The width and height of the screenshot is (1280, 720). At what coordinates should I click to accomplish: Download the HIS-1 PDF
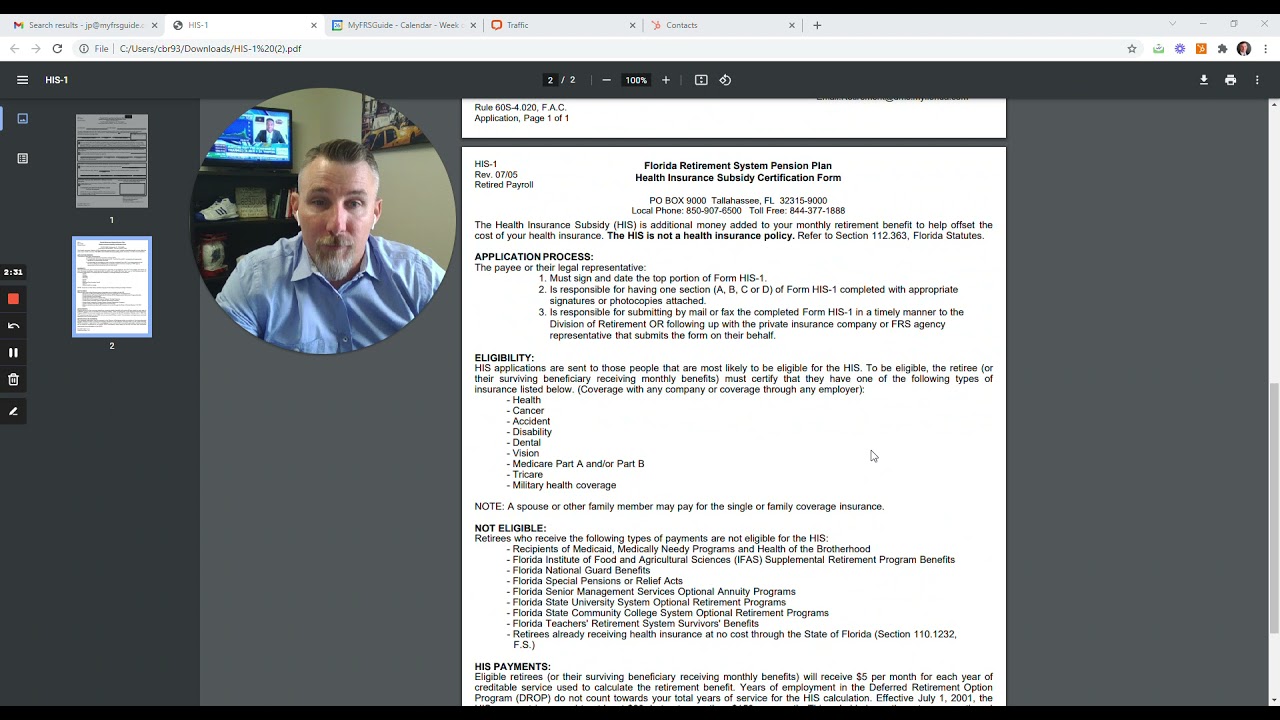pos(1204,80)
